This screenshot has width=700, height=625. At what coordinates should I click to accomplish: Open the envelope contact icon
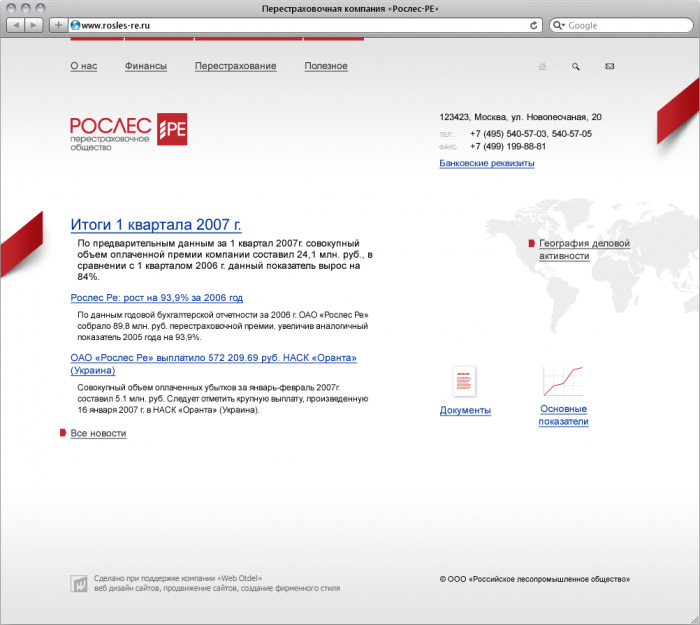point(609,66)
